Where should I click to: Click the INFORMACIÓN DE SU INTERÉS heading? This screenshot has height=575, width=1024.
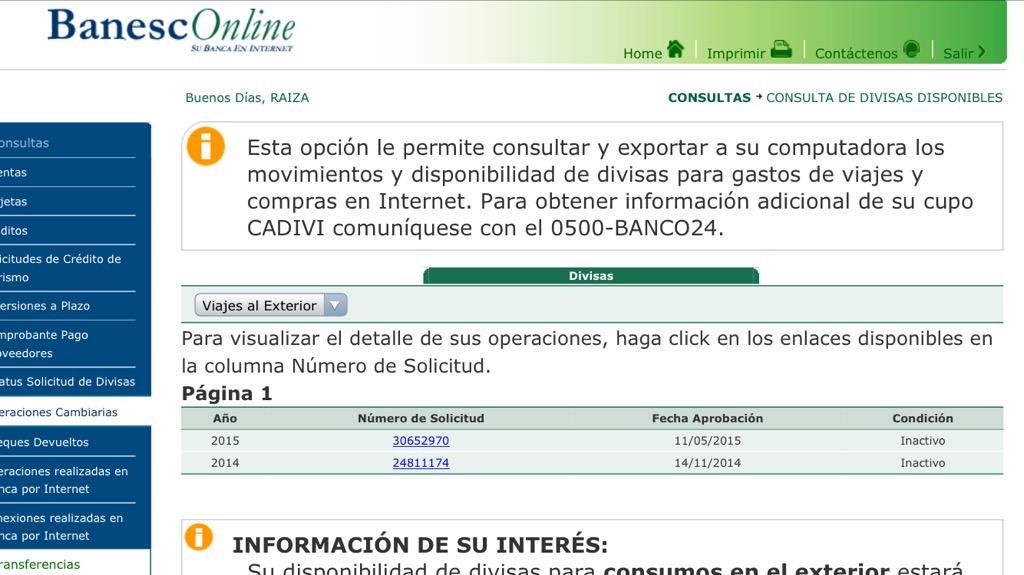coord(420,545)
